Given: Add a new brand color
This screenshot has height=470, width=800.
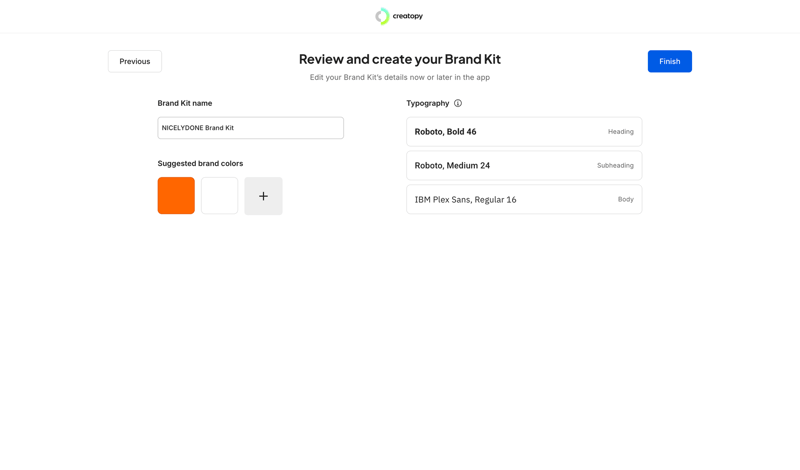Looking at the screenshot, I should [263, 196].
